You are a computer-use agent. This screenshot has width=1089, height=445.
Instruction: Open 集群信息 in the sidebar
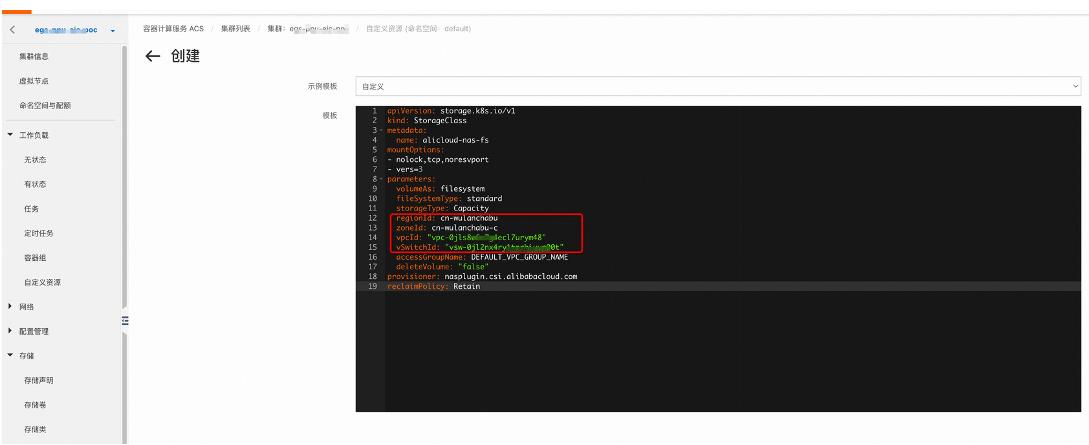[33, 56]
